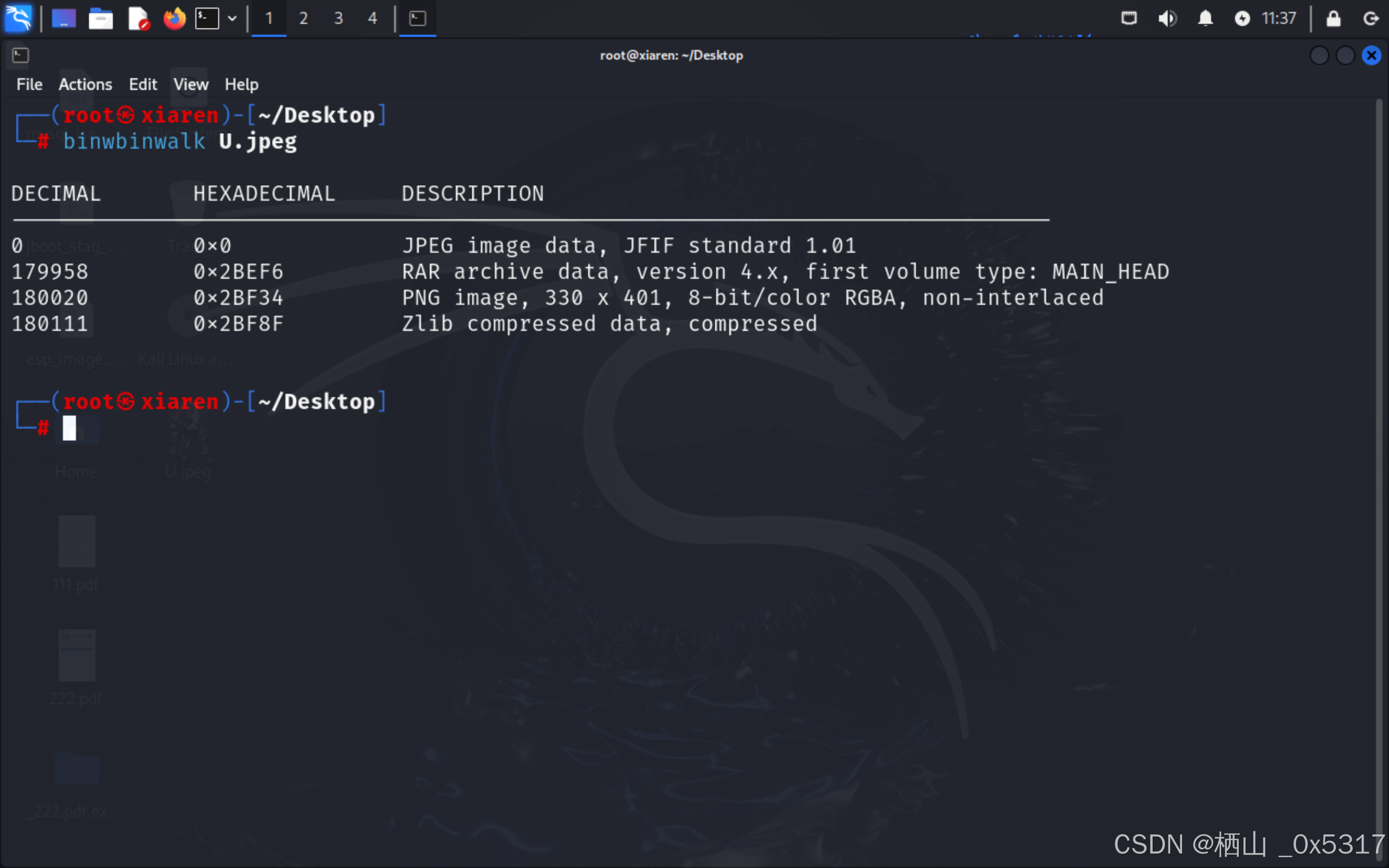Expand the terminal launcher dropdown arrow
The width and height of the screenshot is (1389, 868).
[x=232, y=19]
